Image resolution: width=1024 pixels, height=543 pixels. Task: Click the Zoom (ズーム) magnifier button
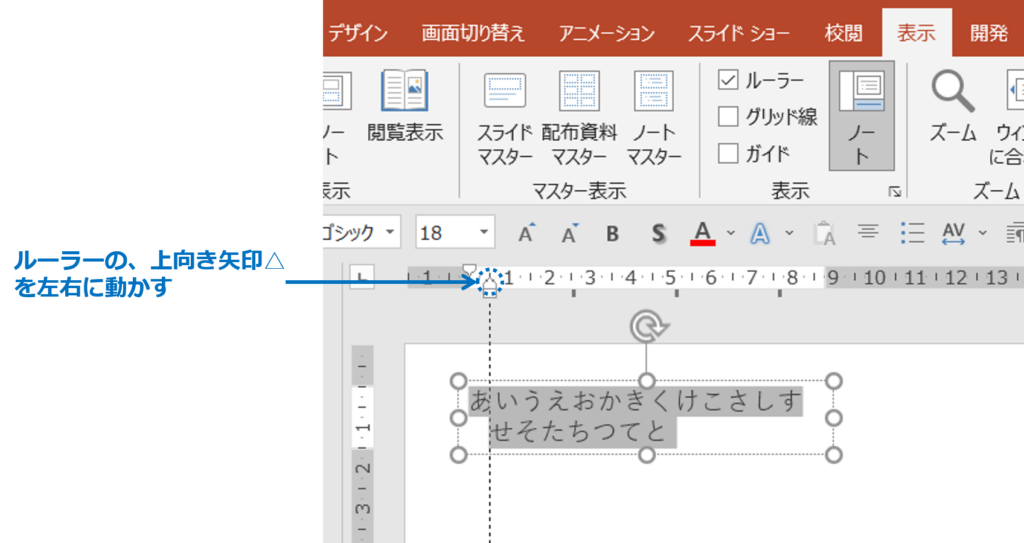click(952, 105)
